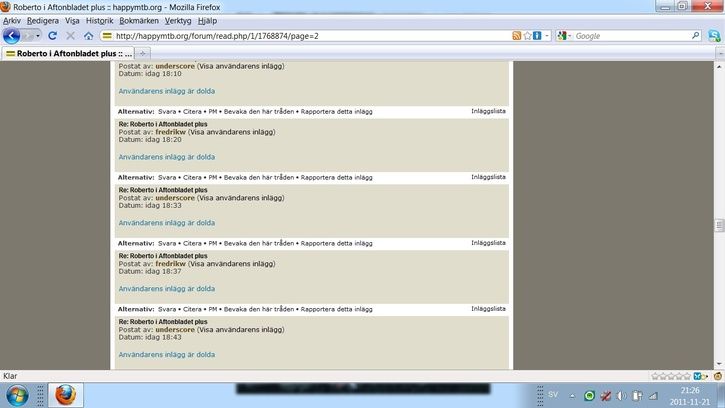Click the page scrollbar down arrow
Viewport: 725px width, 408px height.
click(x=719, y=364)
